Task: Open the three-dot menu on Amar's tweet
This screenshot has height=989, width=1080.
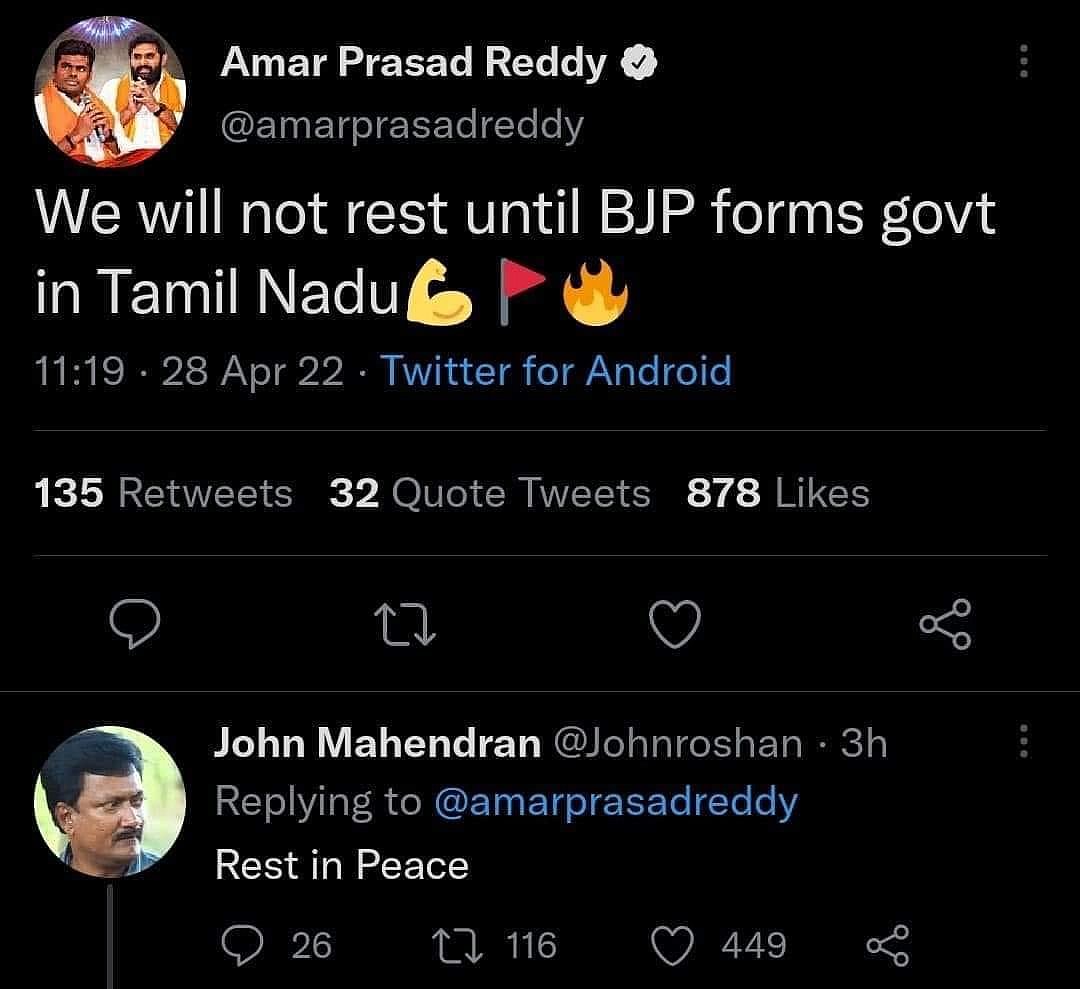Action: tap(1022, 62)
